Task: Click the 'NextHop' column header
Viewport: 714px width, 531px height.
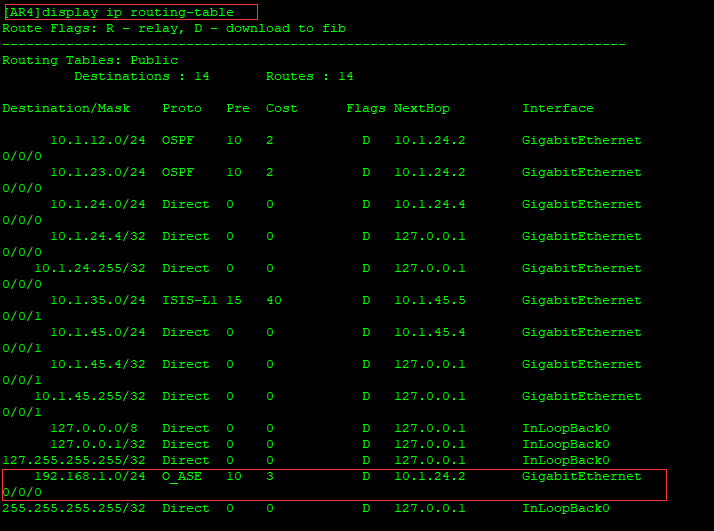Action: click(x=422, y=108)
